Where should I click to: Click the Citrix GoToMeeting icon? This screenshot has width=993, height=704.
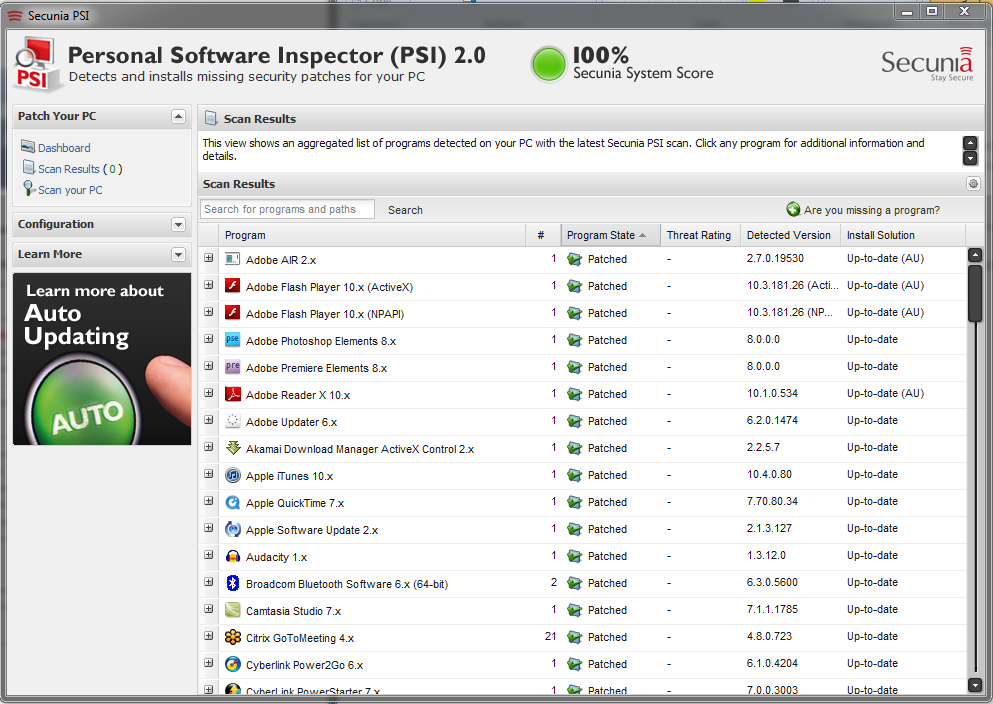pyautogui.click(x=232, y=637)
